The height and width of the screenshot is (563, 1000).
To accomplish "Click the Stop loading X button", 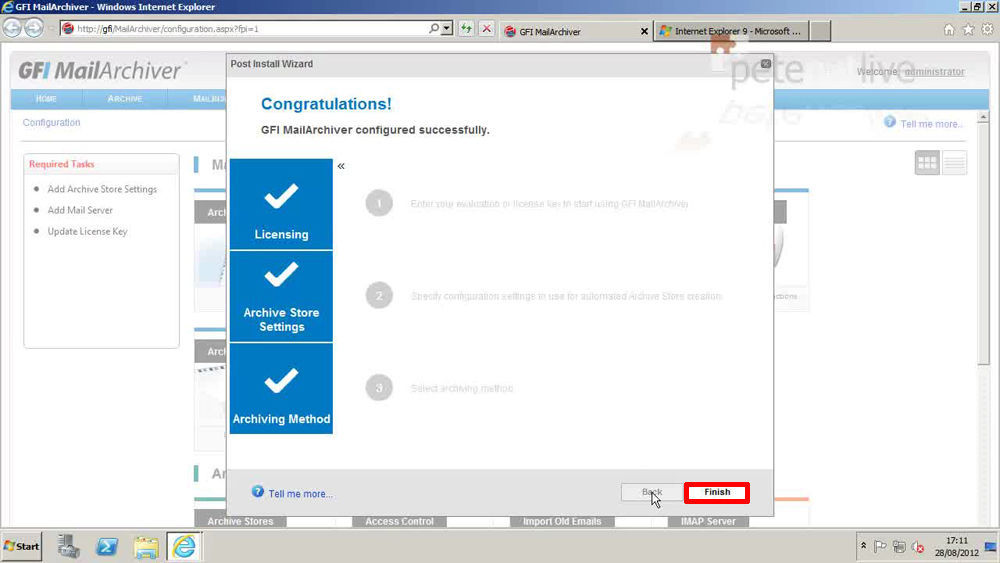I will (x=487, y=29).
